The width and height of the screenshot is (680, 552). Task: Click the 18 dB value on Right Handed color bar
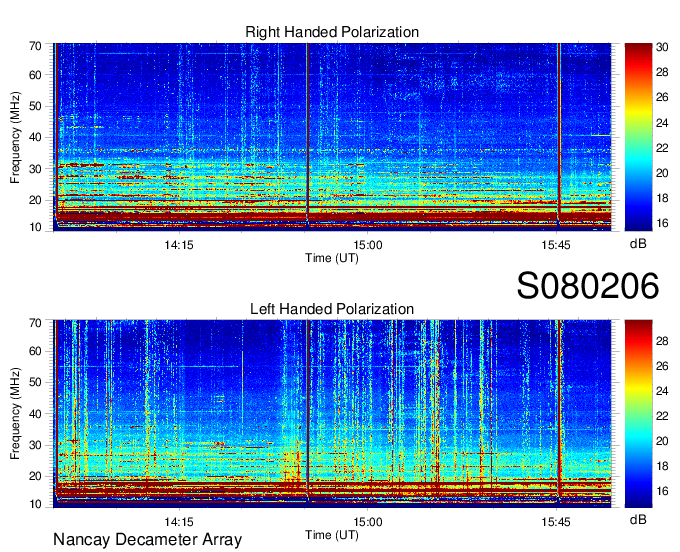click(663, 199)
